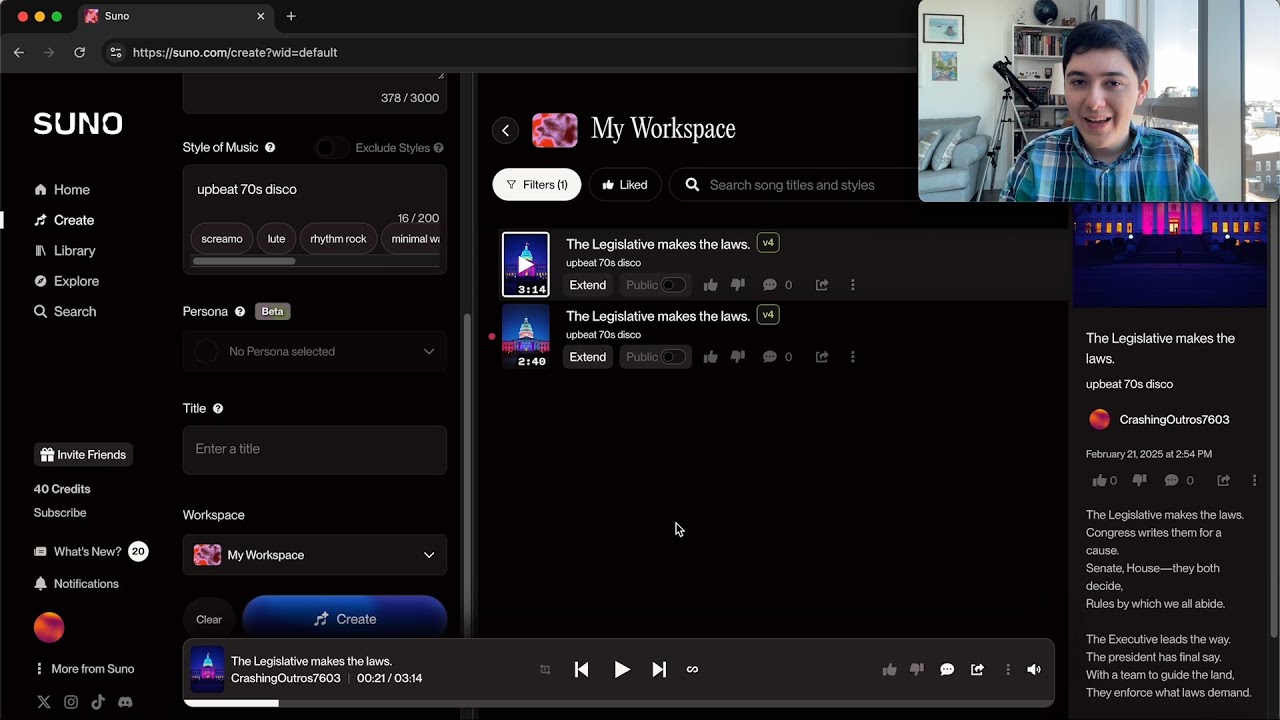Open more options in song details panel

point(1254,481)
